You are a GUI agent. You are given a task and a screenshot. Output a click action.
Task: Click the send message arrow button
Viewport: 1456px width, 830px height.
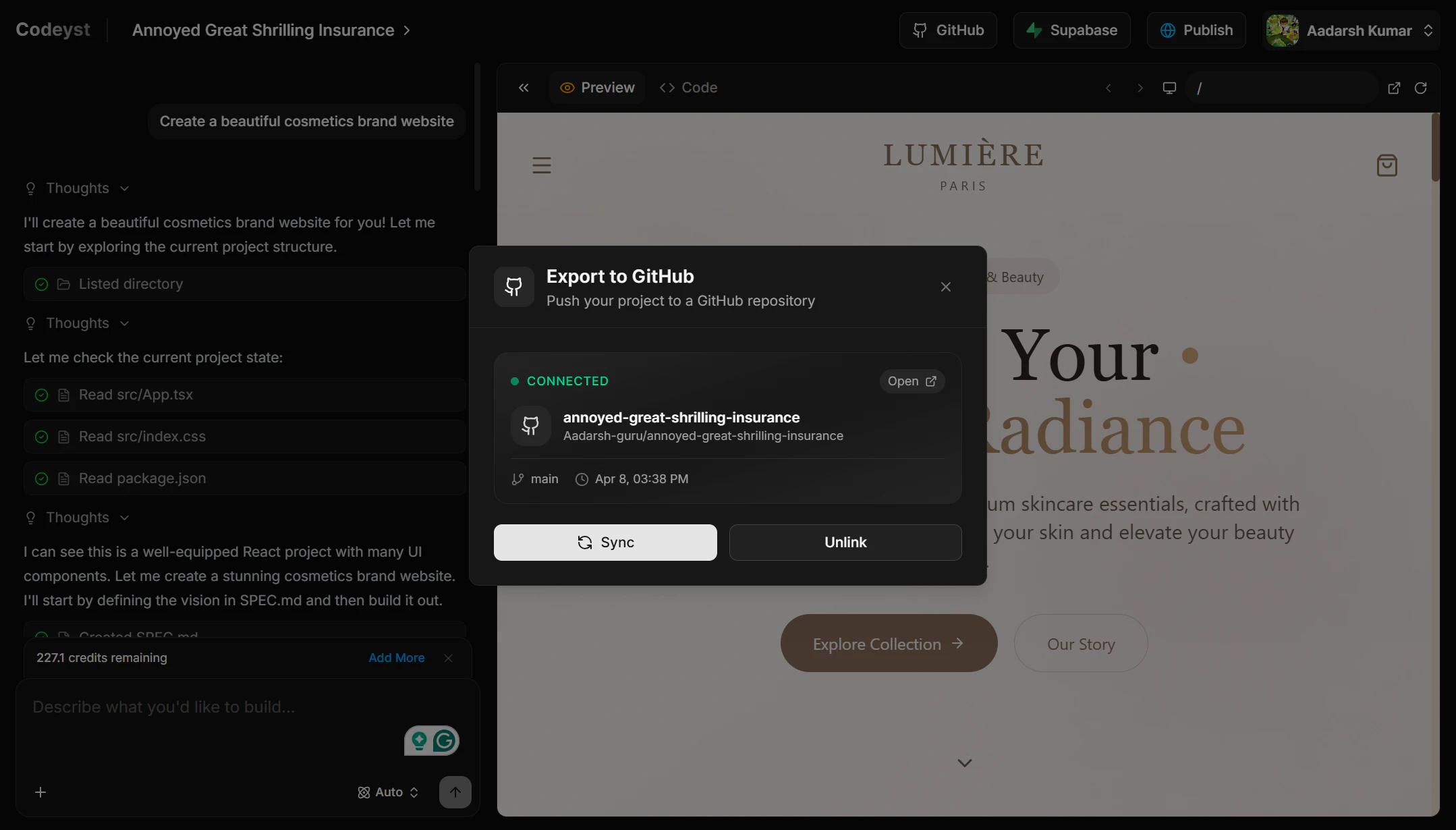tap(455, 792)
